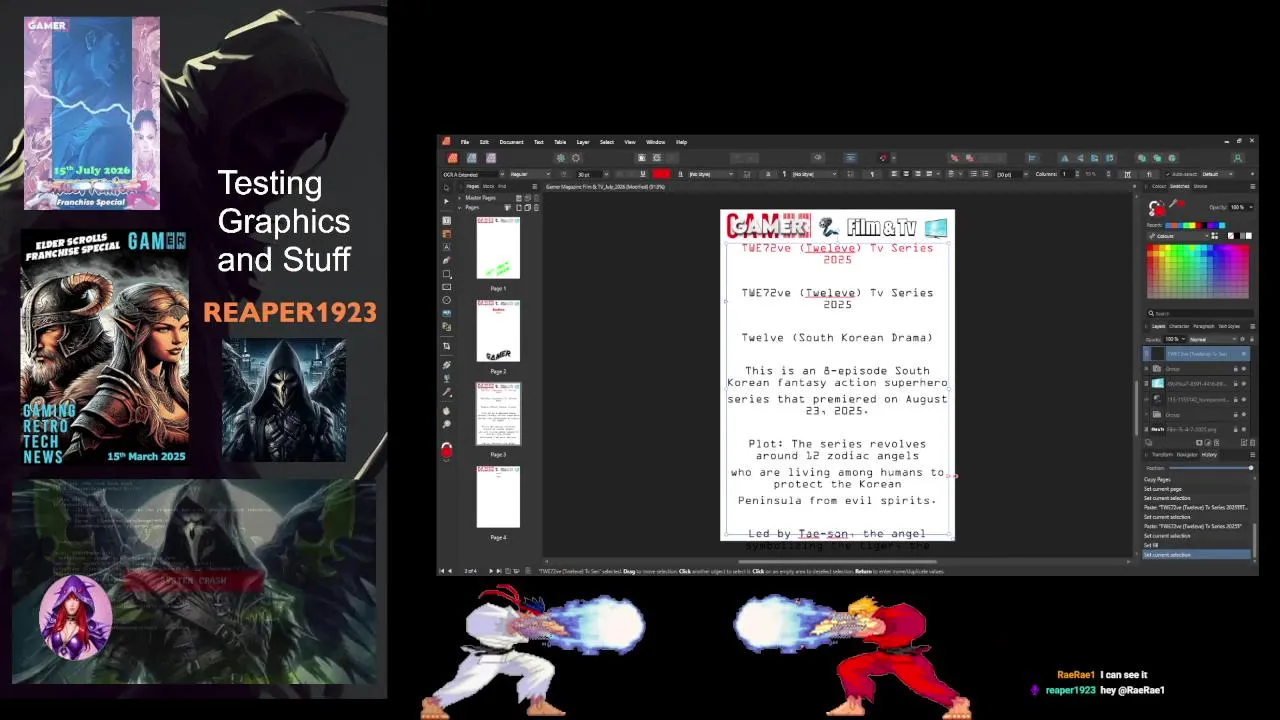Switch to the Swatches tab
The width and height of the screenshot is (1280, 720).
[1179, 186]
